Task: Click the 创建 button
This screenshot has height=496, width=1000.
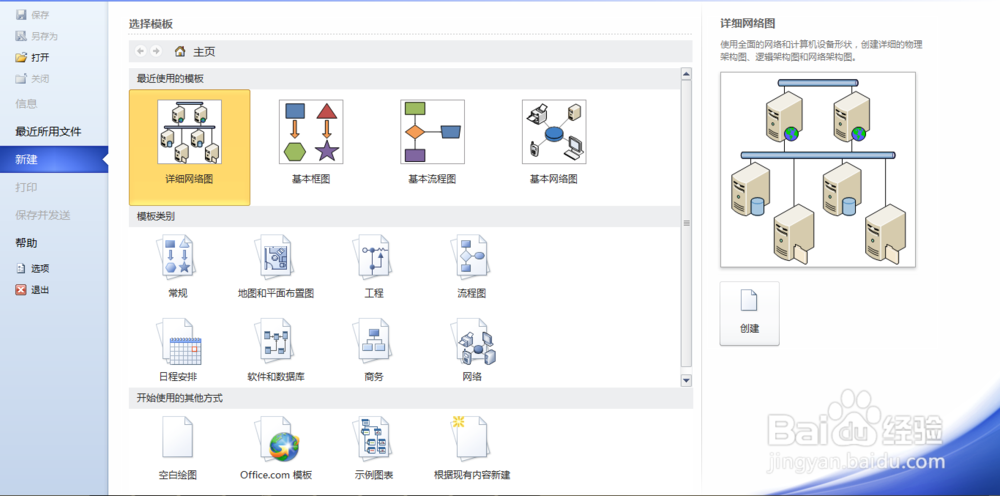Action: (x=749, y=313)
